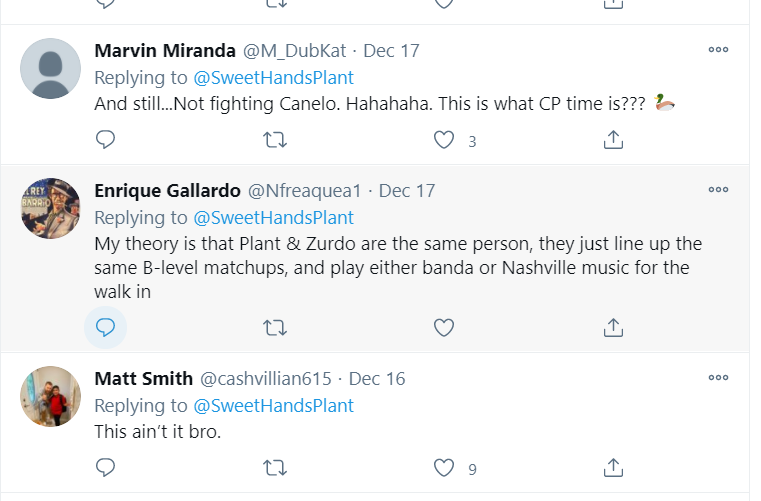
Task: Reply to Matt Smith's tweet
Action: (106, 467)
